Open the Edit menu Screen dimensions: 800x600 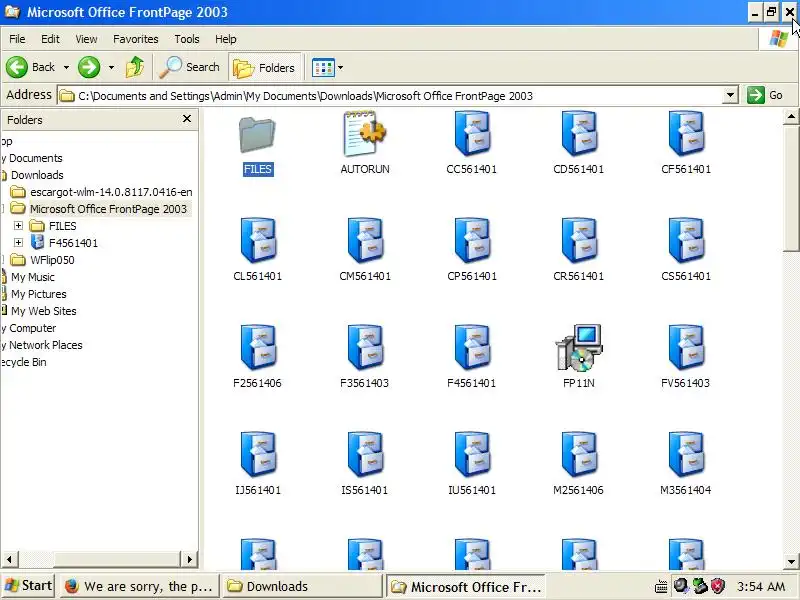(x=50, y=39)
